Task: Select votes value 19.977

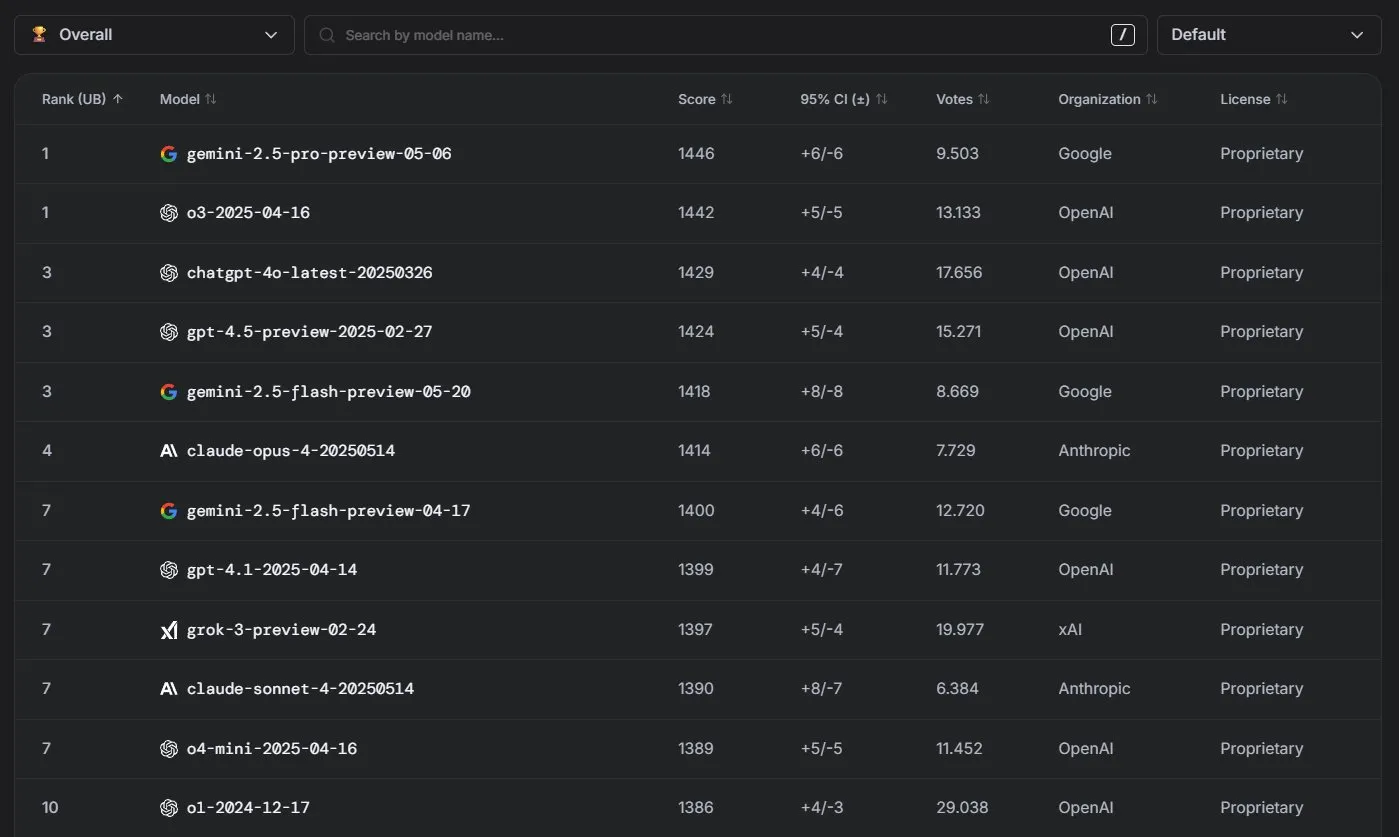Action: point(960,630)
